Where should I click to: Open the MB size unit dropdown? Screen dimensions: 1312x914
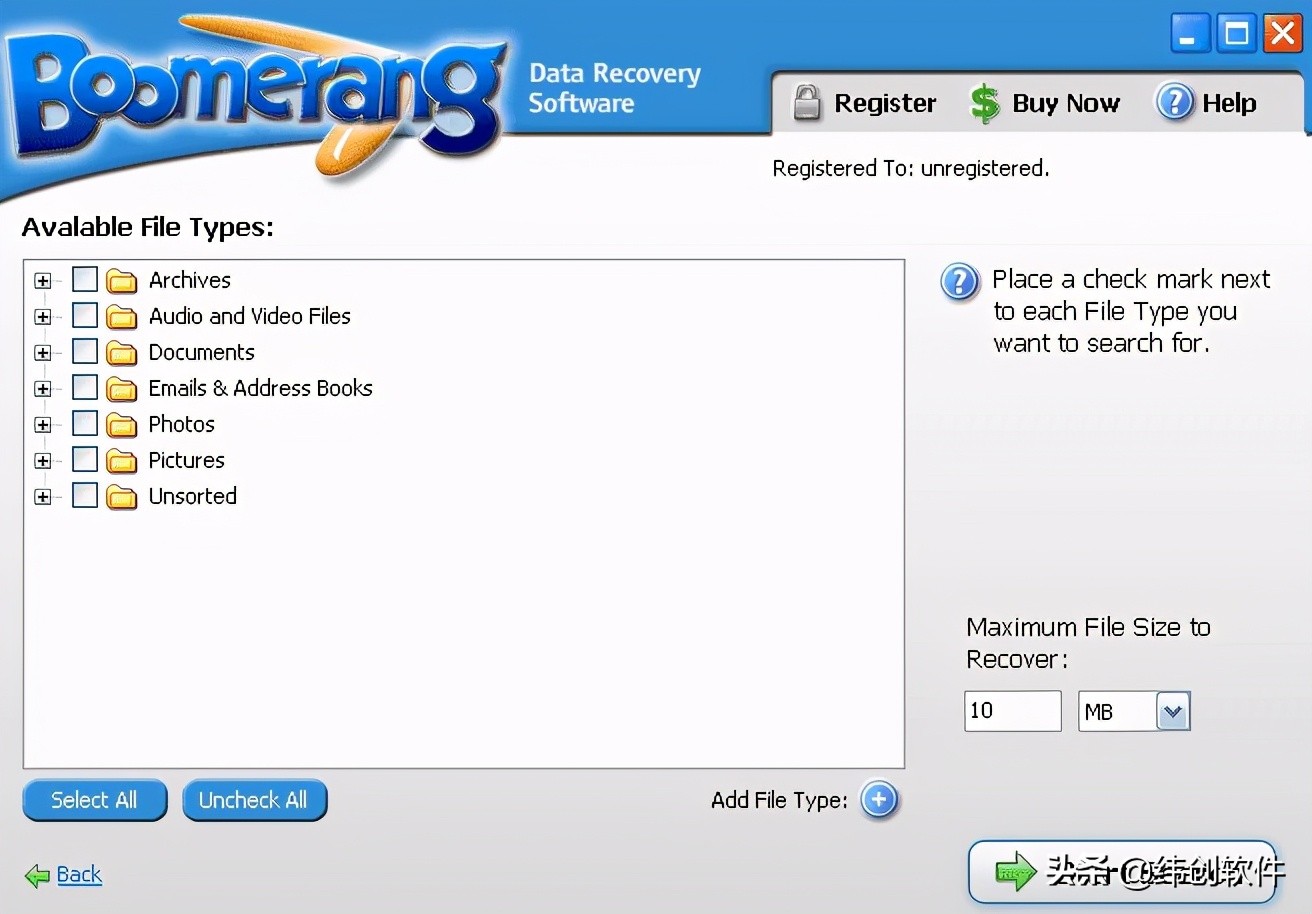click(1173, 712)
